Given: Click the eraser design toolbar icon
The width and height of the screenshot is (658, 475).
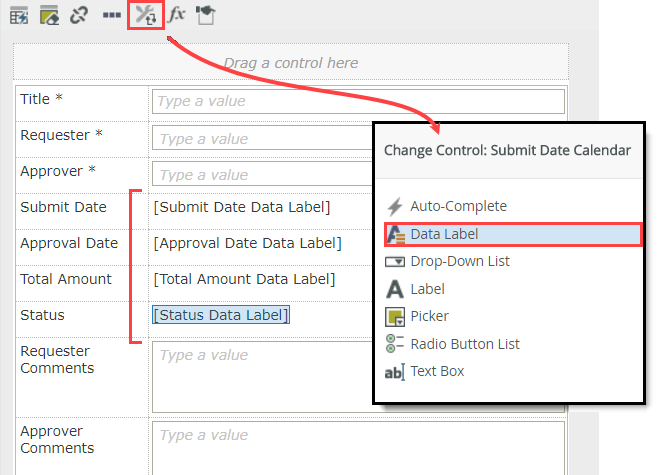Looking at the screenshot, I should click(49, 16).
